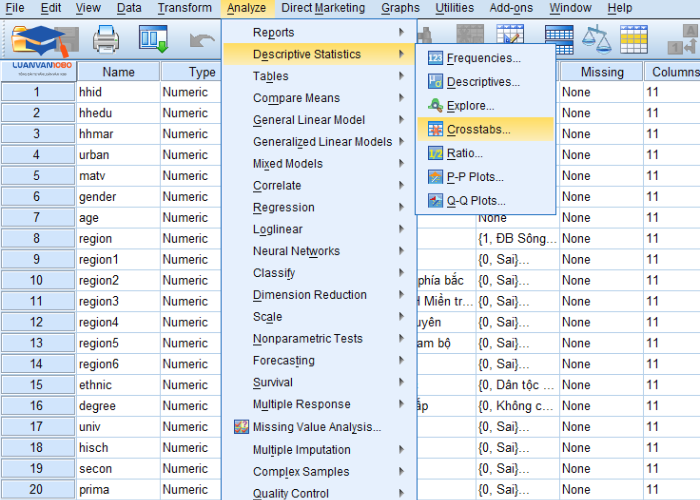Click the Missing Value Analysis icon

coord(241,427)
